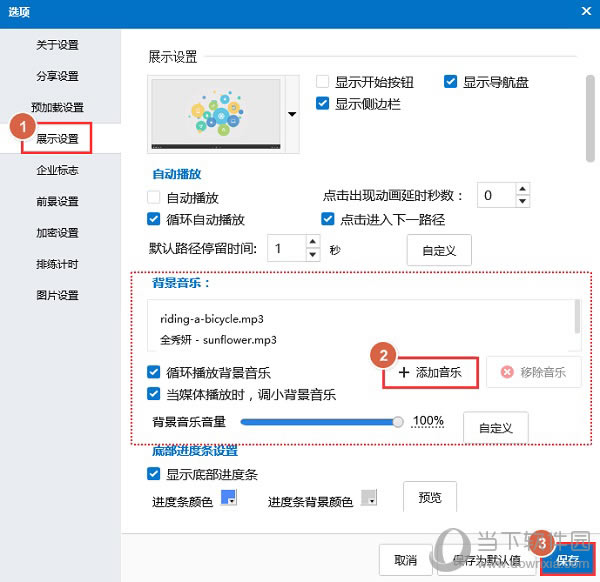This screenshot has width=600, height=582.
Task: Open the 进度条背景颜色 color dropdown
Action: click(369, 499)
